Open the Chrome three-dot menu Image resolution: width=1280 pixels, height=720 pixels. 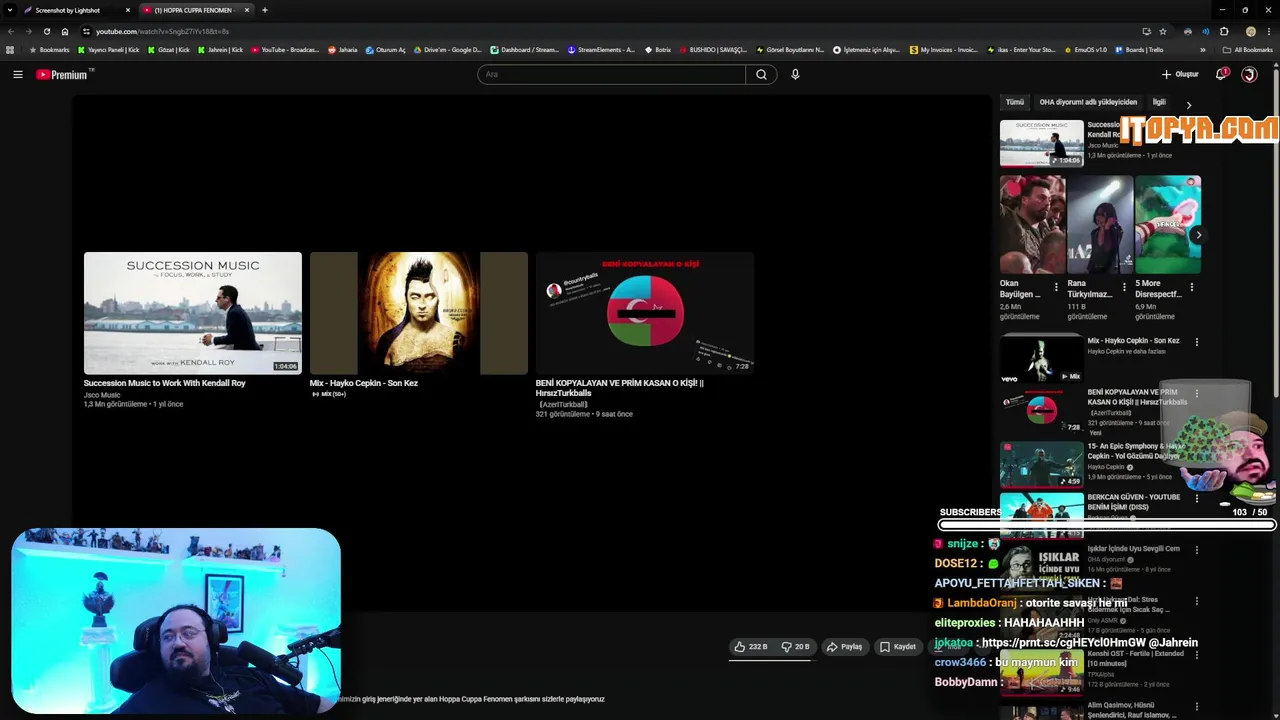coord(1269,31)
